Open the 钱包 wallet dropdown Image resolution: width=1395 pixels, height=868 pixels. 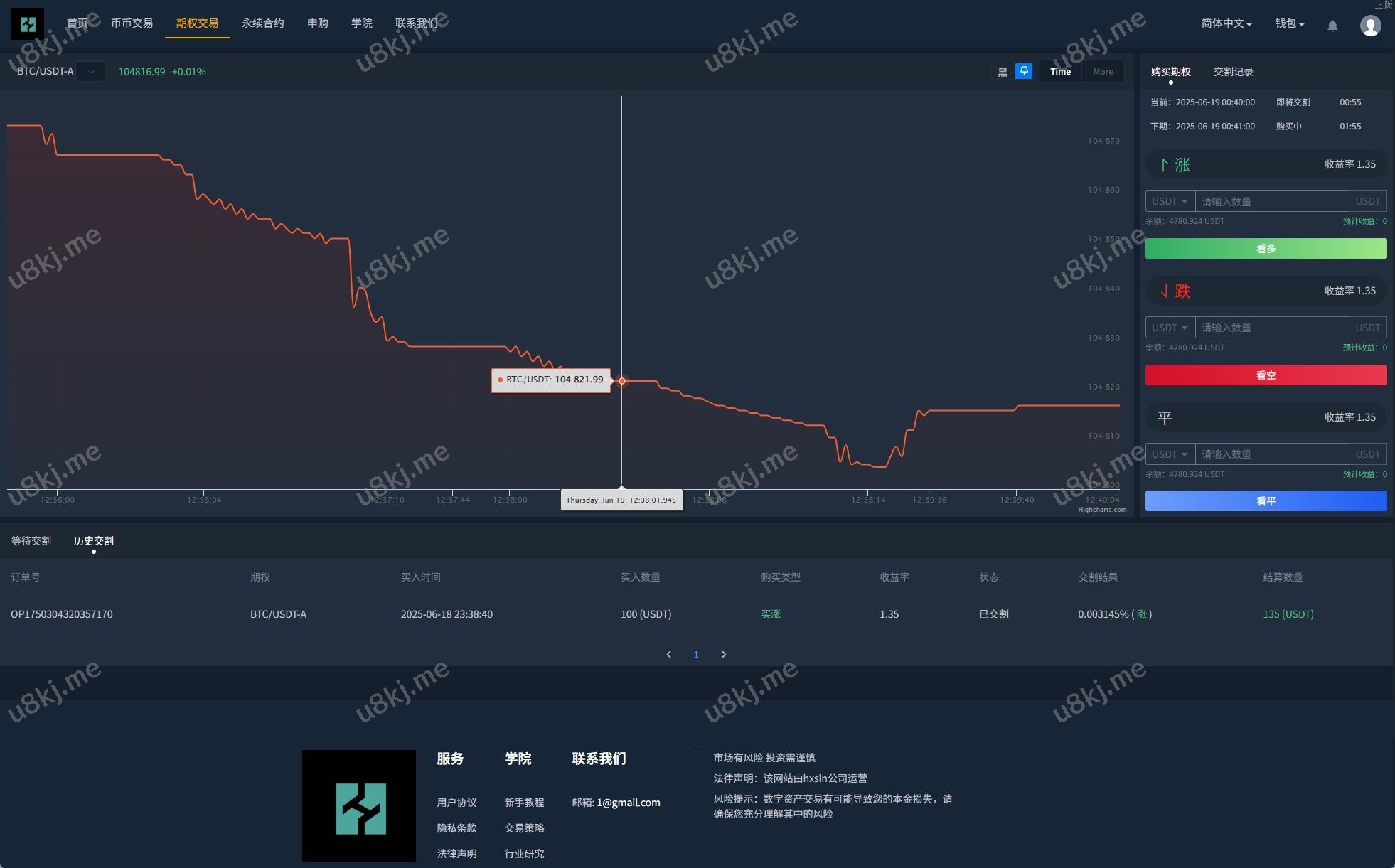(1289, 23)
